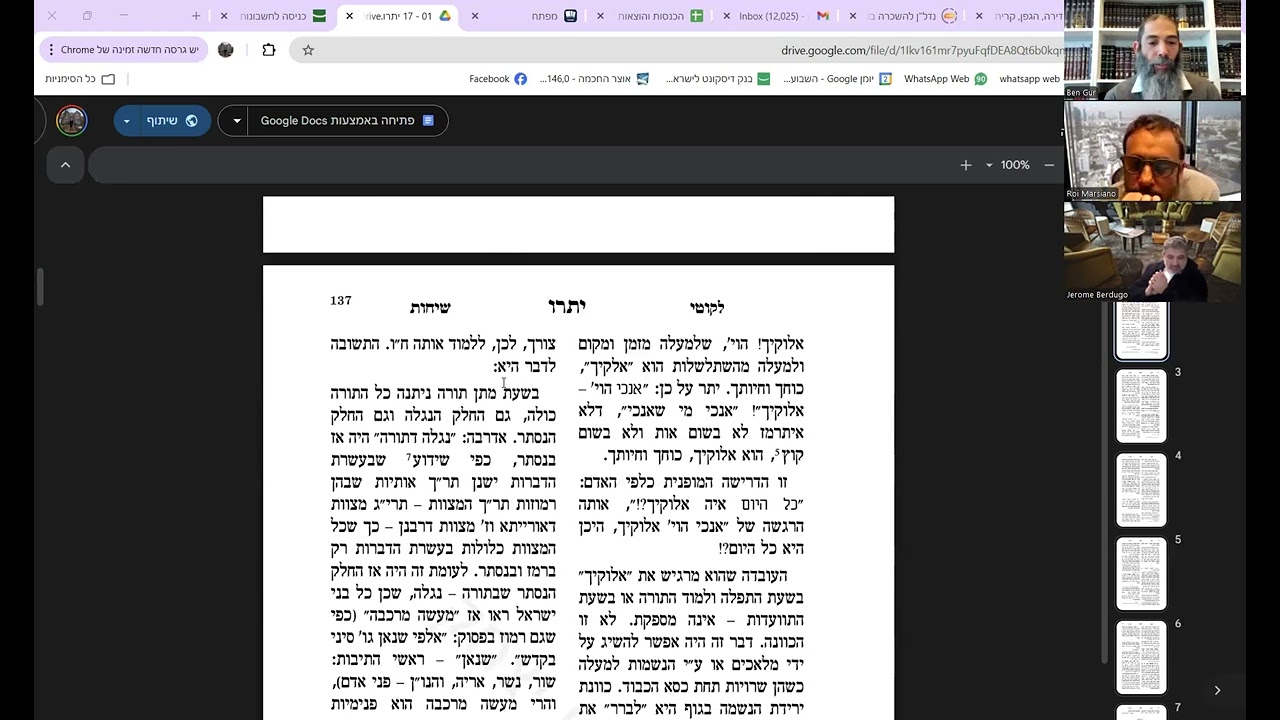The height and width of the screenshot is (720, 1280).
Task: Open a new Chrome tab with plus button
Action: pyautogui.click(x=196, y=16)
